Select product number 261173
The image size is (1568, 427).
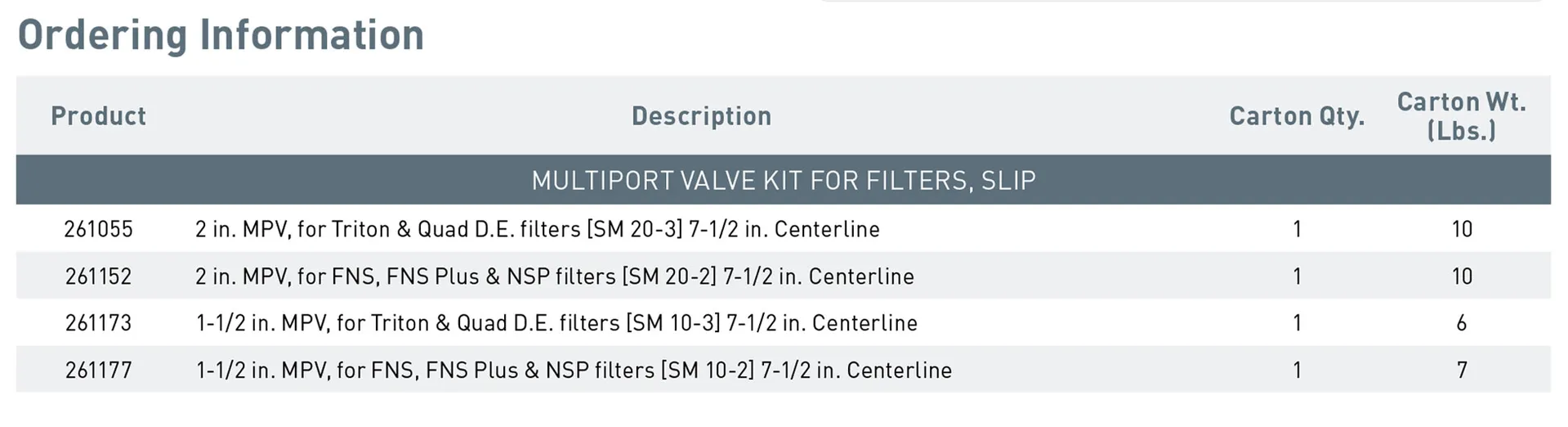click(x=98, y=323)
